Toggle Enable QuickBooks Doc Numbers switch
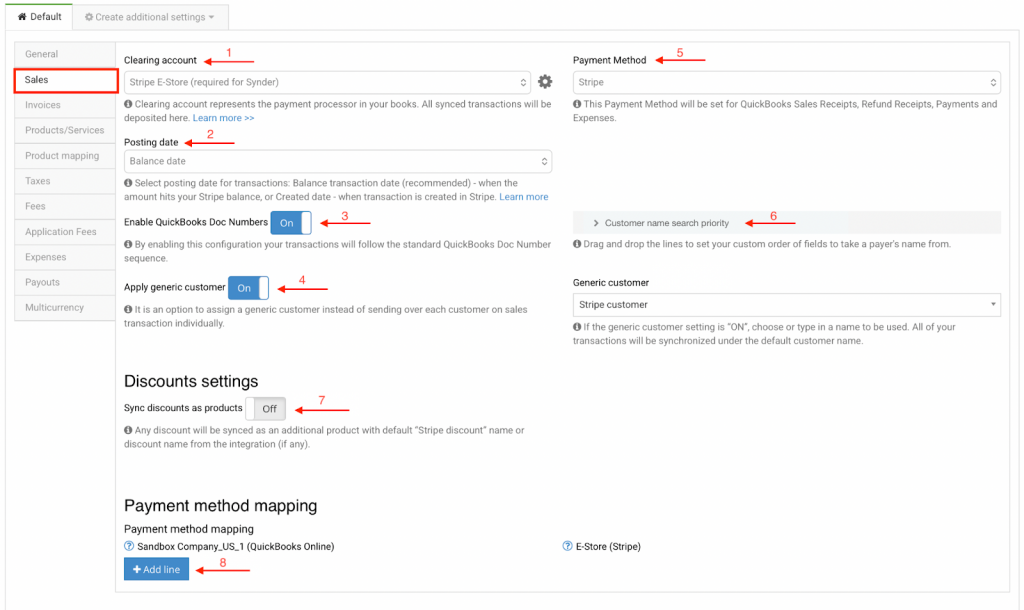The image size is (1024, 610). click(x=291, y=223)
